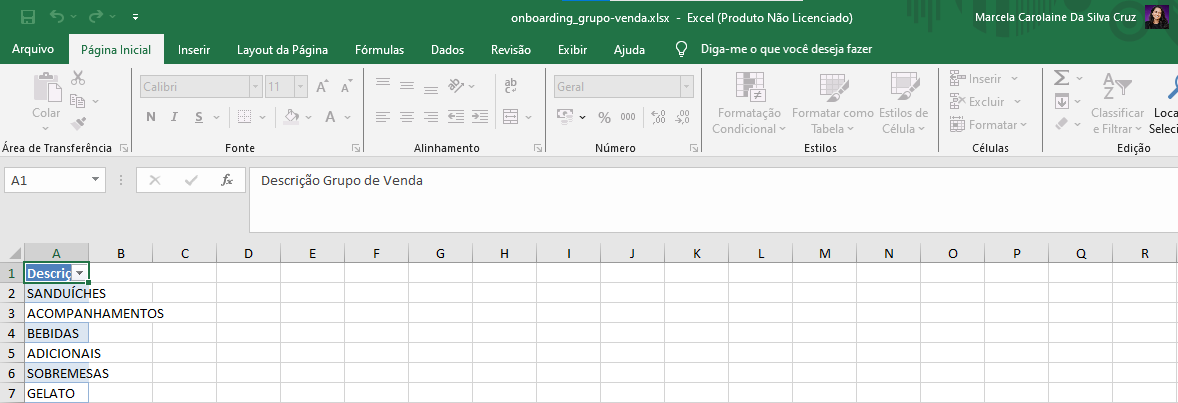1178x403 pixels.
Task: Click the Colar paste button
Action: (x=46, y=100)
